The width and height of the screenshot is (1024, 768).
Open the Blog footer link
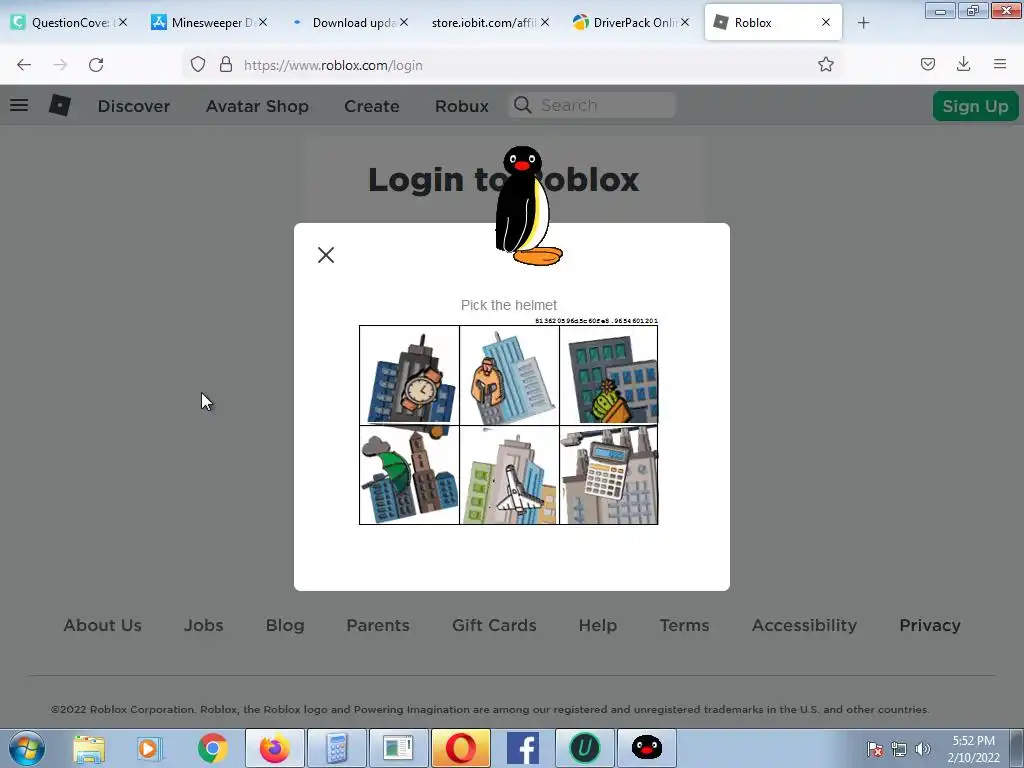tap(285, 625)
